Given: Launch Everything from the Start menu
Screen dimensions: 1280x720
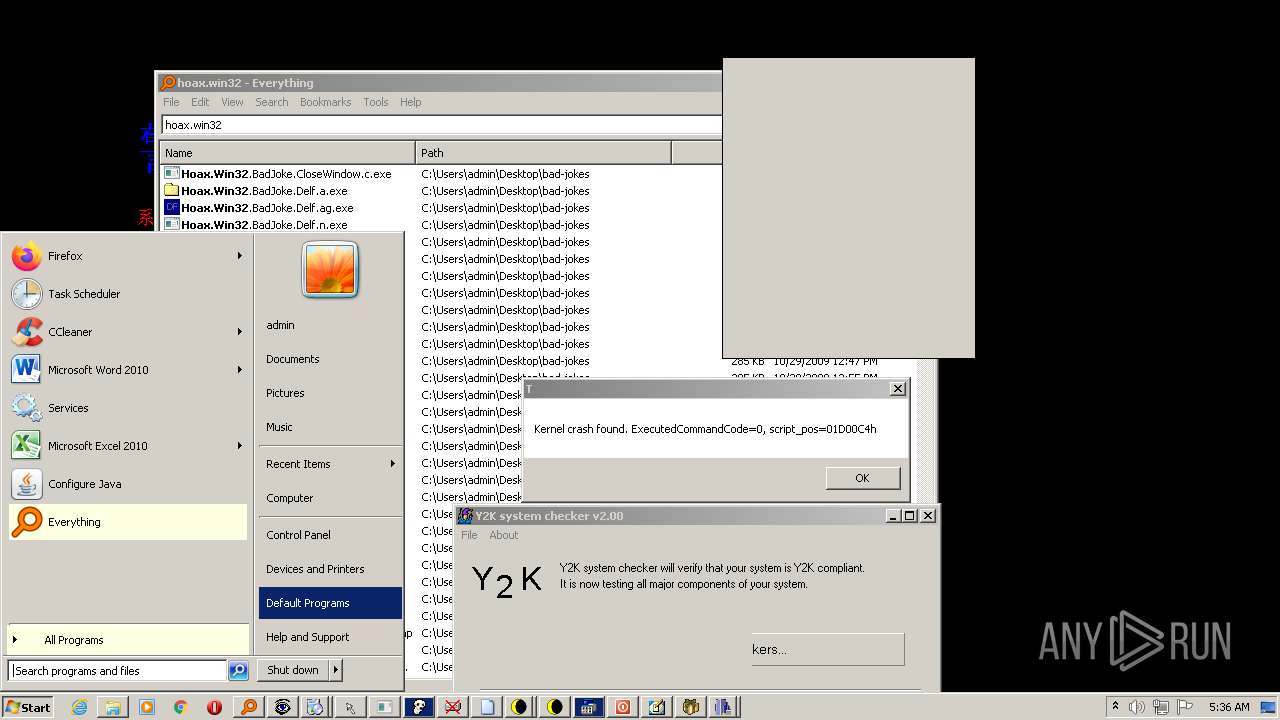Looking at the screenshot, I should (127, 522).
